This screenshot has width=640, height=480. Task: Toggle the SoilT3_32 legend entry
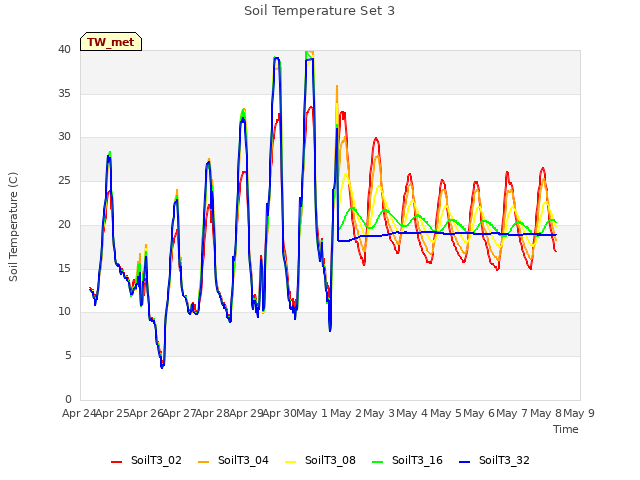494,460
